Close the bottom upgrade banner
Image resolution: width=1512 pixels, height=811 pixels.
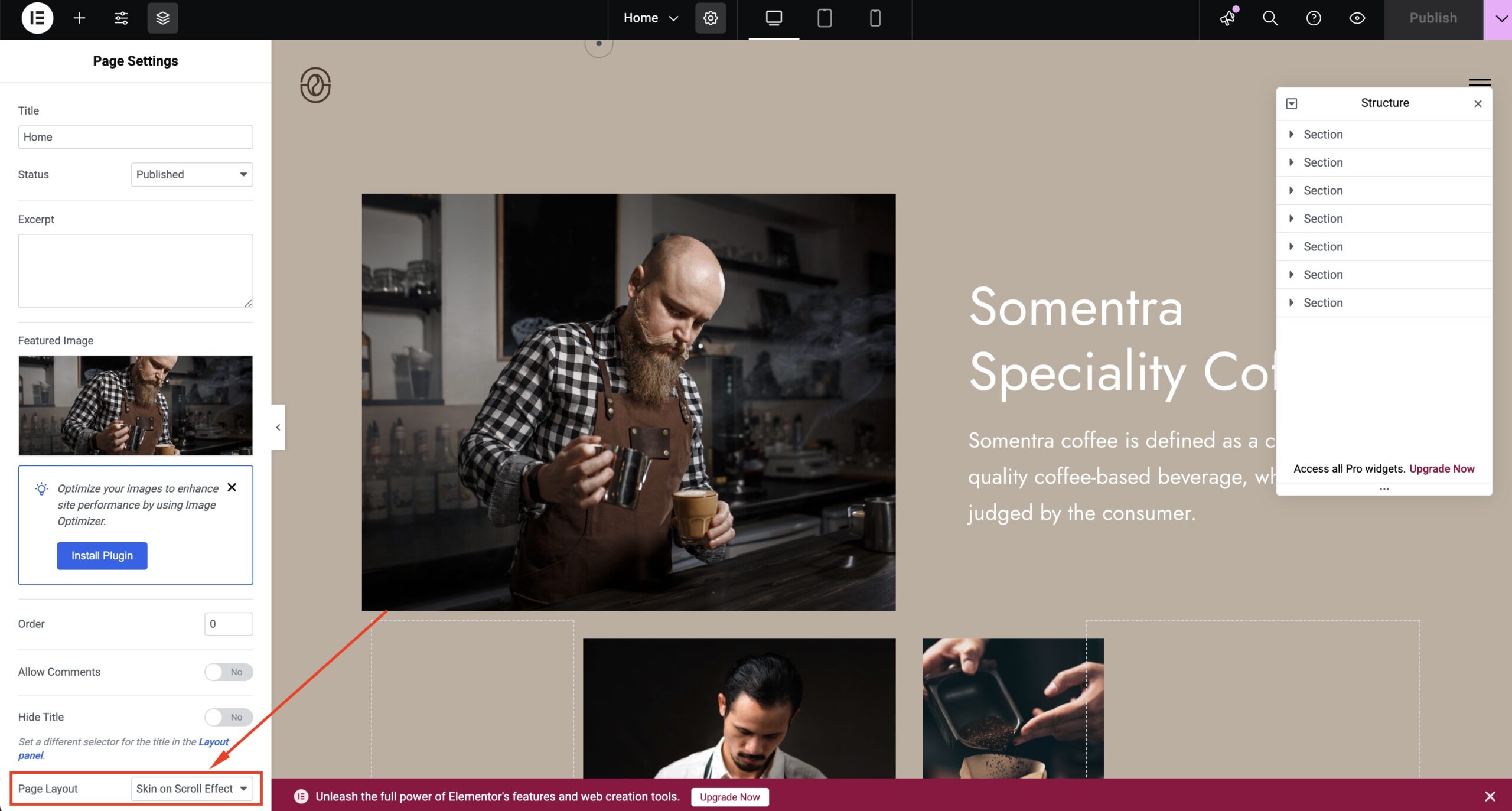[1490, 796]
